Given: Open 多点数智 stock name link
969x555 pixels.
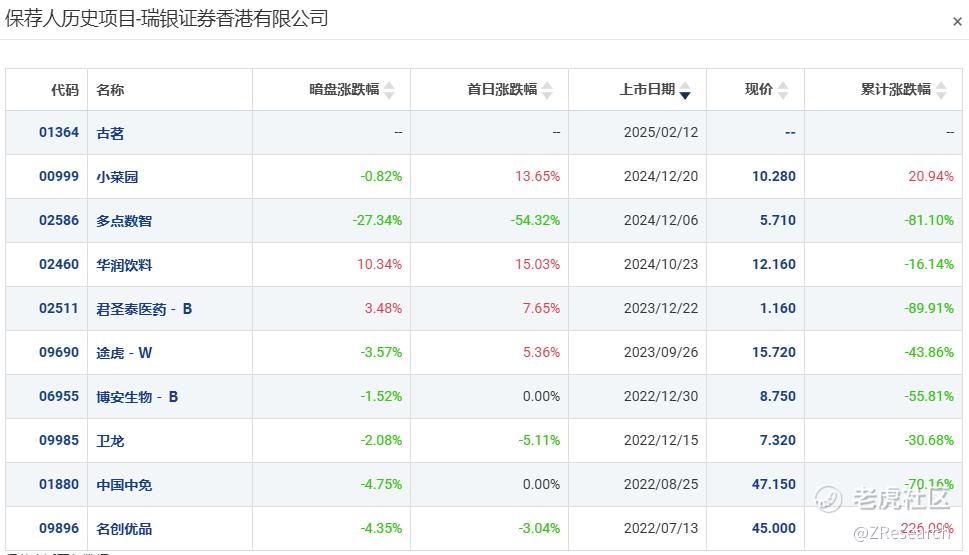Looking at the screenshot, I should click(124, 221).
